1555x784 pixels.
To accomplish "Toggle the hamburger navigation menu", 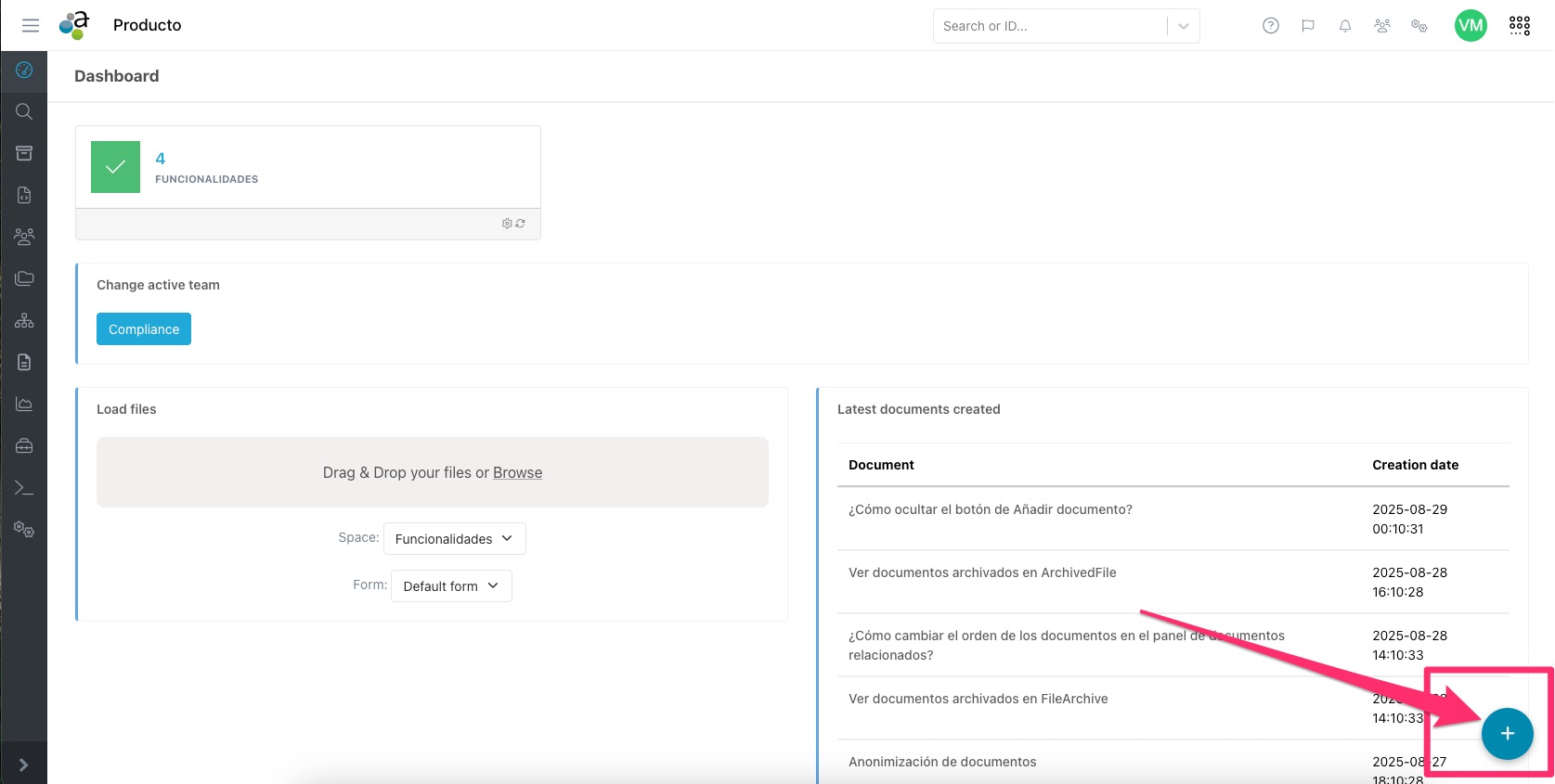I will click(31, 26).
